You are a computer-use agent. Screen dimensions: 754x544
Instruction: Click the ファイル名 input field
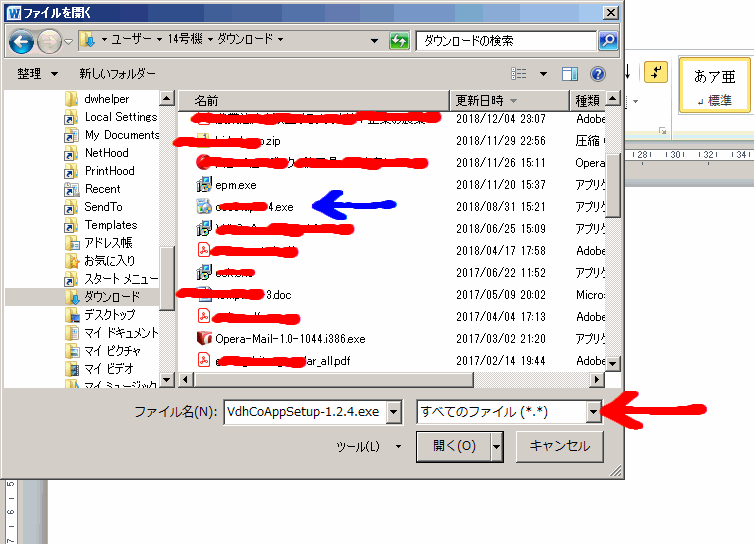[x=305, y=412]
